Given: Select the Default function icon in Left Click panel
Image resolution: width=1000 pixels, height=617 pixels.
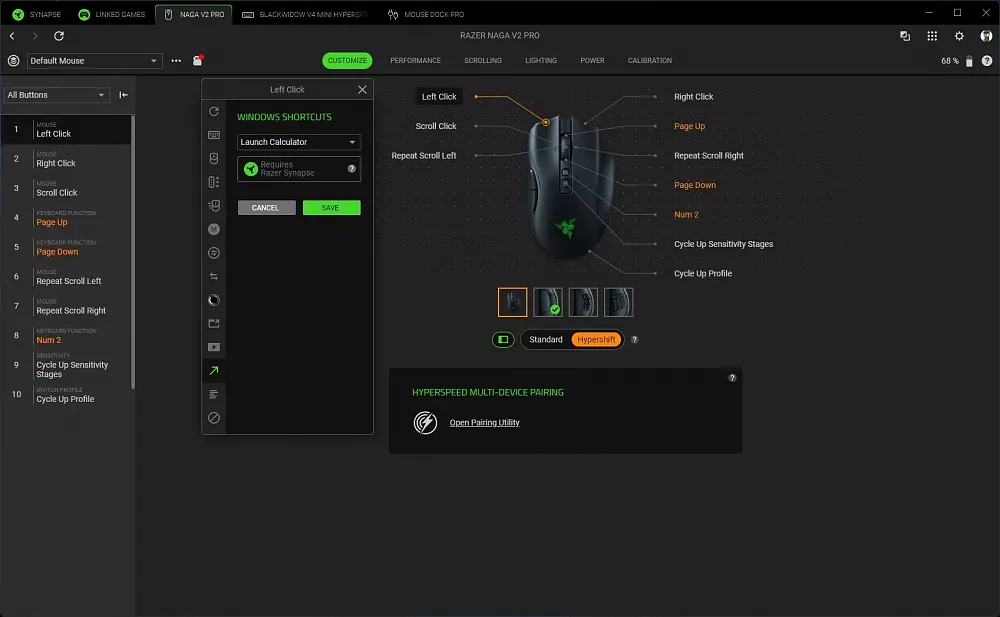Looking at the screenshot, I should 214,112.
